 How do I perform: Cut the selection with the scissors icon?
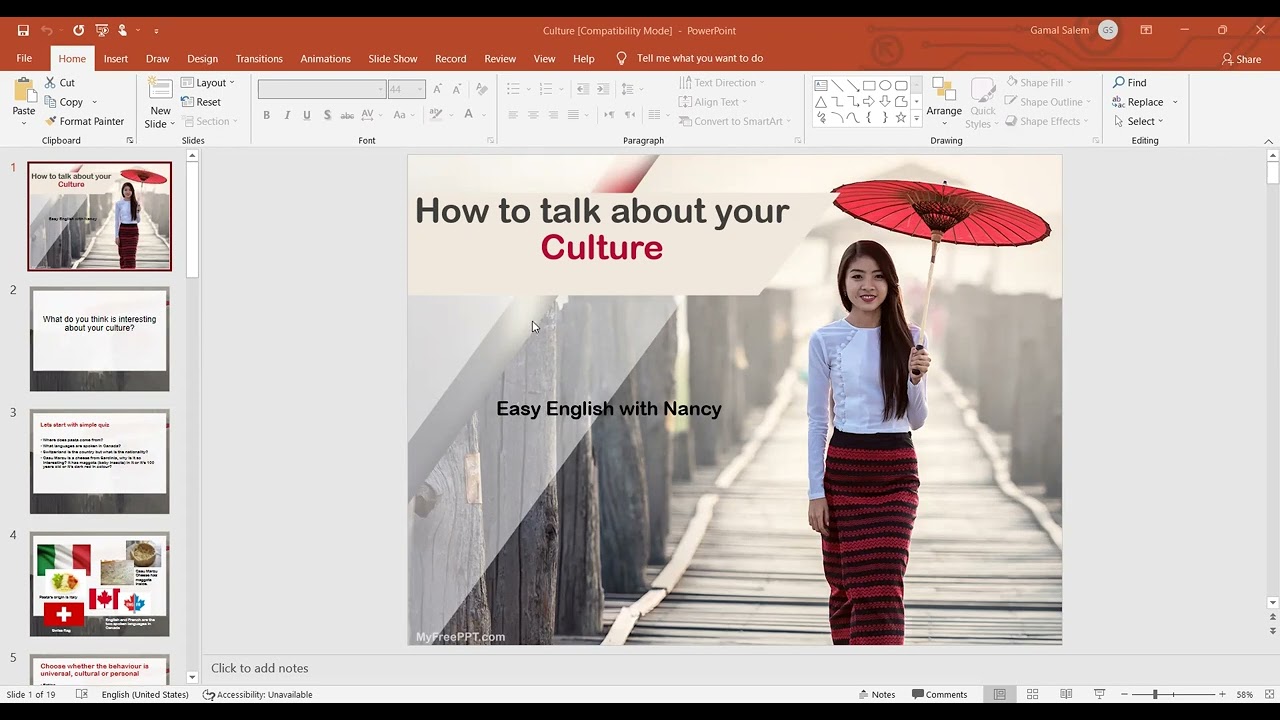(x=52, y=83)
